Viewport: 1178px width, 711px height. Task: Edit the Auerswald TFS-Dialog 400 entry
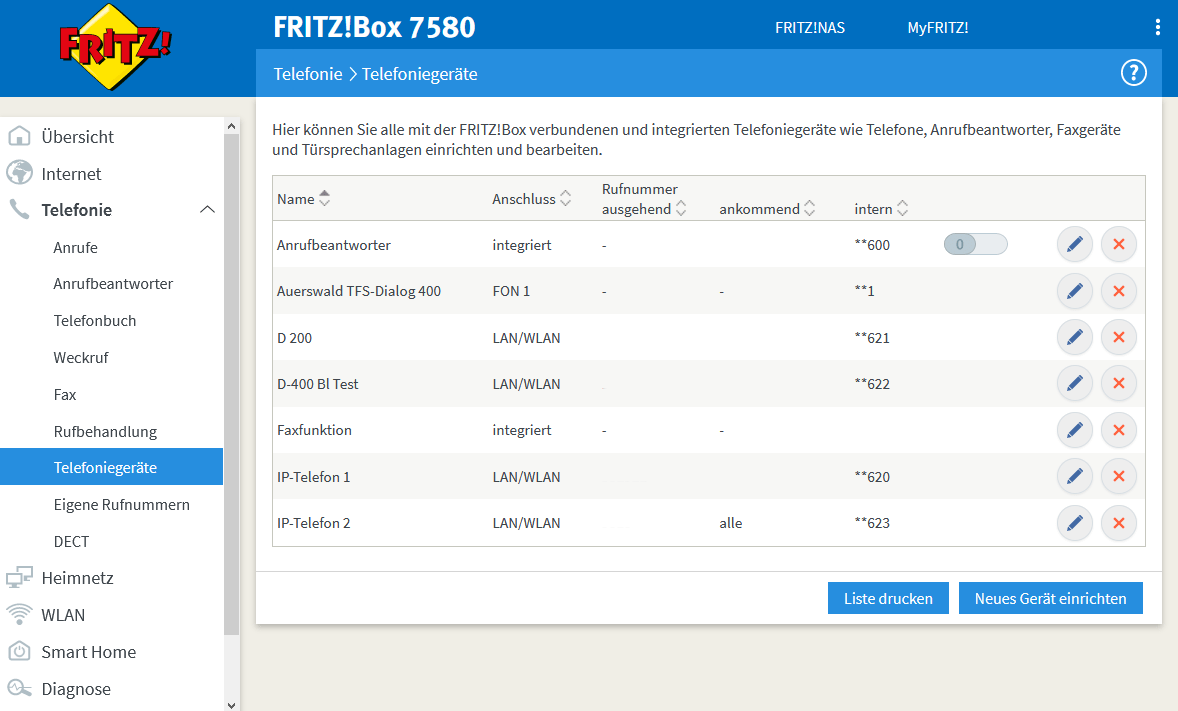coord(1075,292)
